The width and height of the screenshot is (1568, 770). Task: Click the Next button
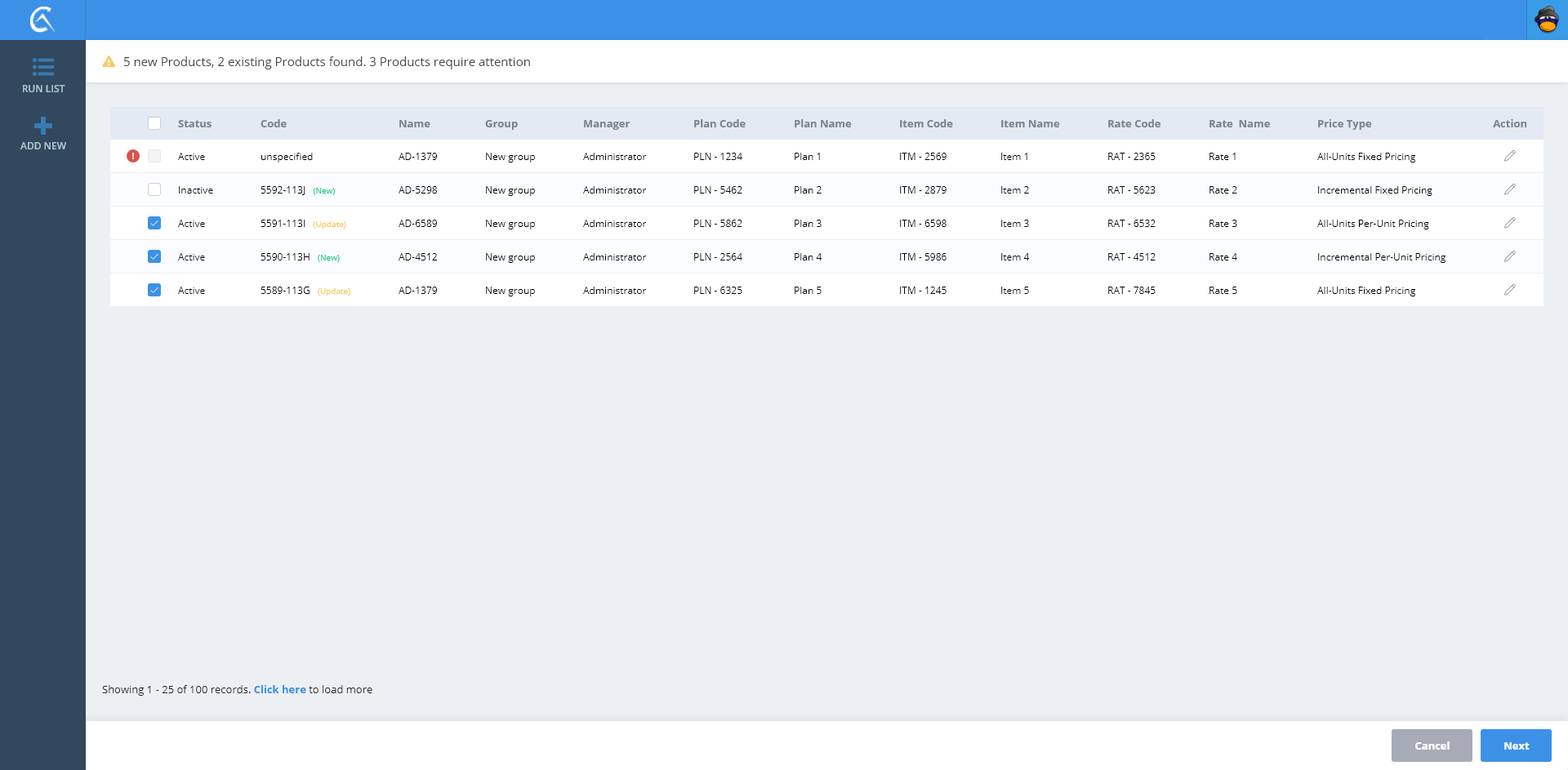1515,746
